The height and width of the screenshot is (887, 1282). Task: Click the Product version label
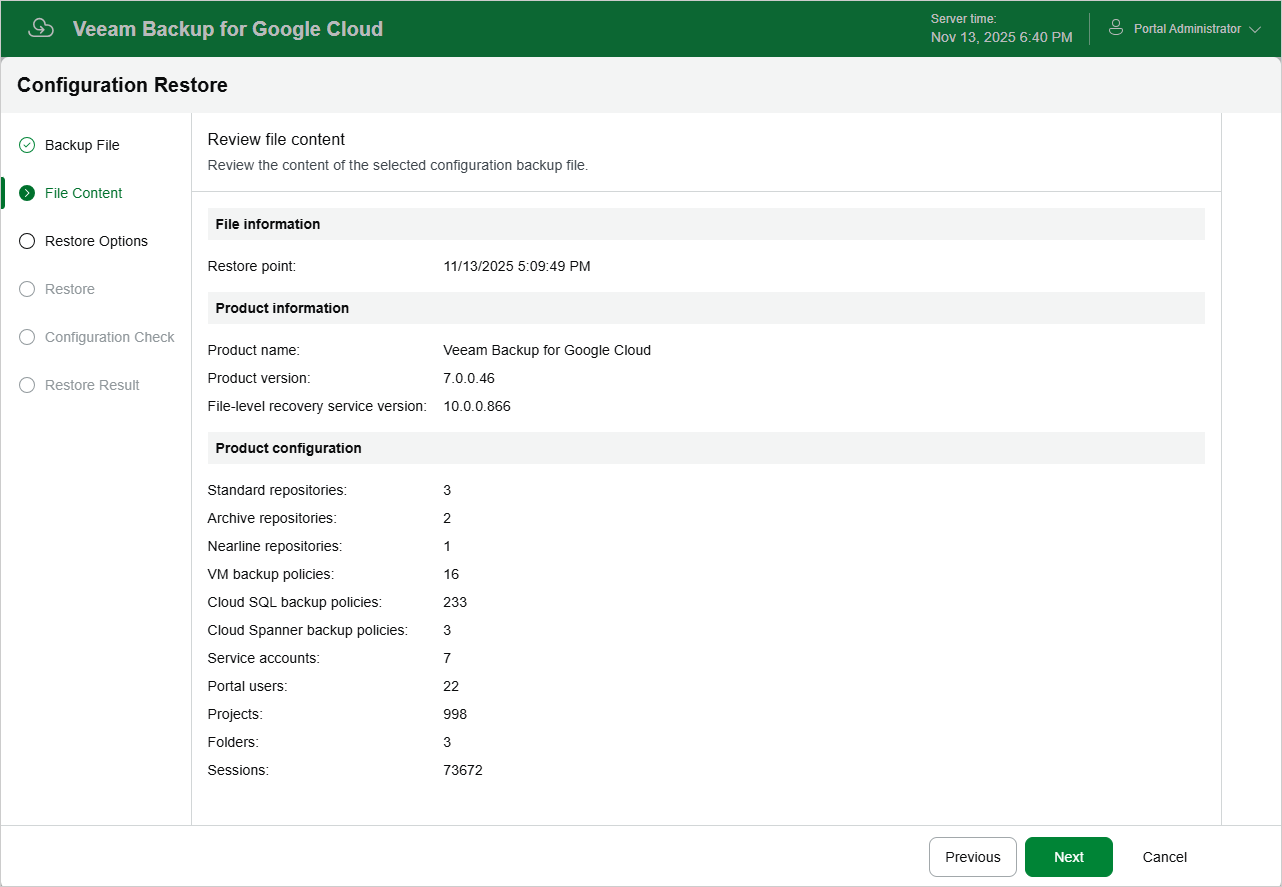pyautogui.click(x=259, y=378)
